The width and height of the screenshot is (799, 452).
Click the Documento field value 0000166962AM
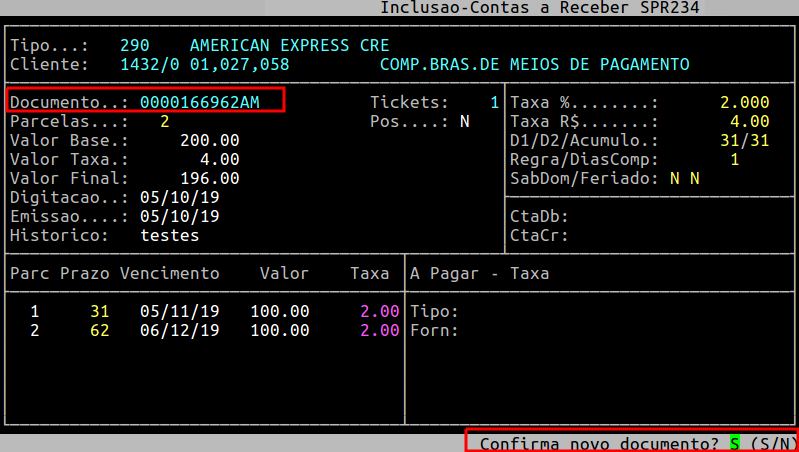click(x=199, y=102)
